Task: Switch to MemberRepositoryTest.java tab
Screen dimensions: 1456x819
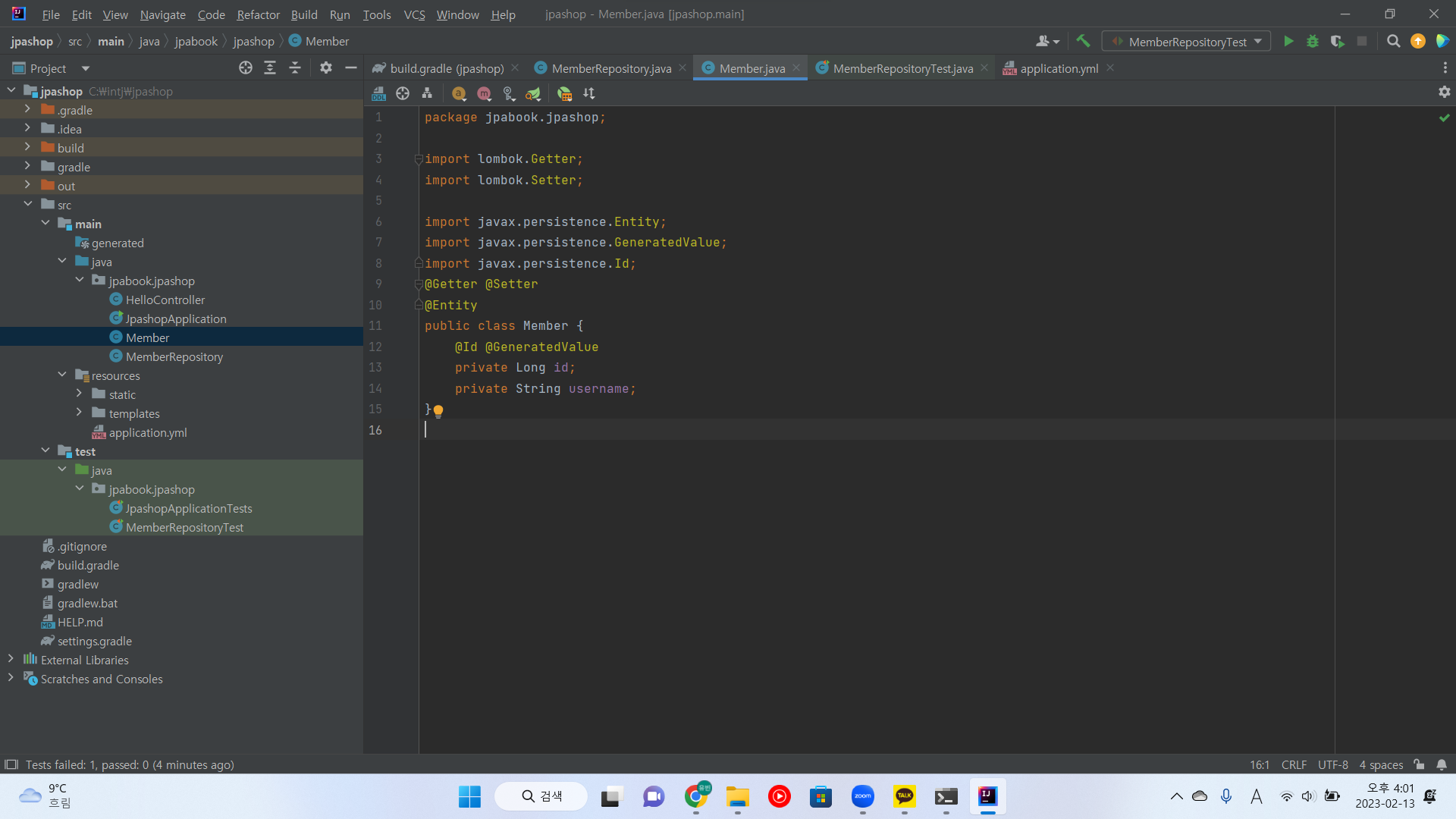Action: pyautogui.click(x=902, y=68)
